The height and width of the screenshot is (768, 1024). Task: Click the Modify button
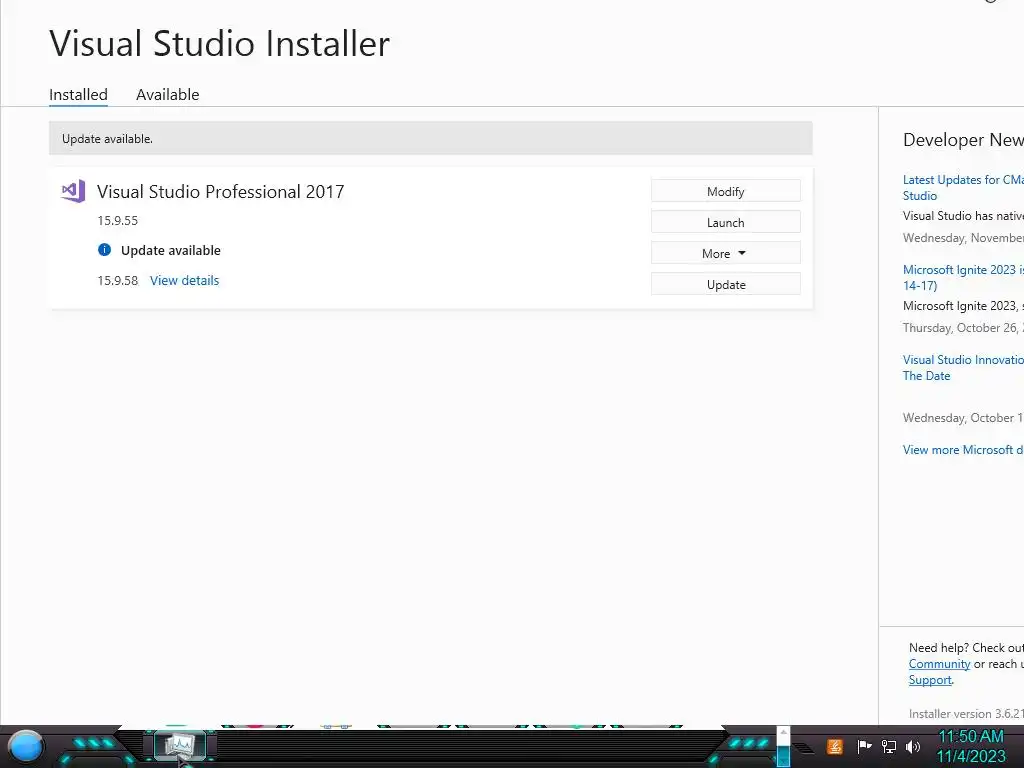coord(726,191)
